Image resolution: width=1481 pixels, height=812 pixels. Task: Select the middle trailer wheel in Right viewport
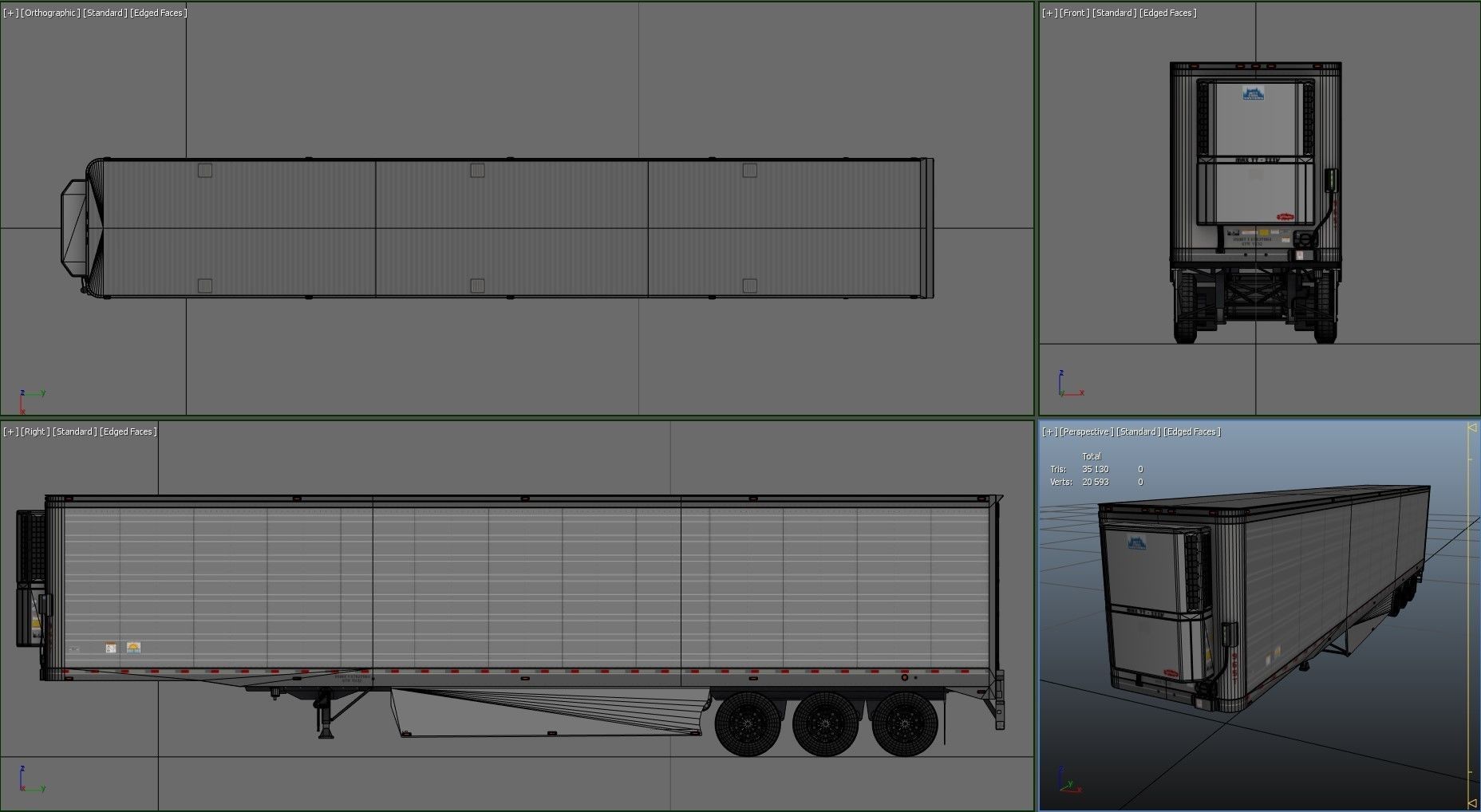coord(825,723)
